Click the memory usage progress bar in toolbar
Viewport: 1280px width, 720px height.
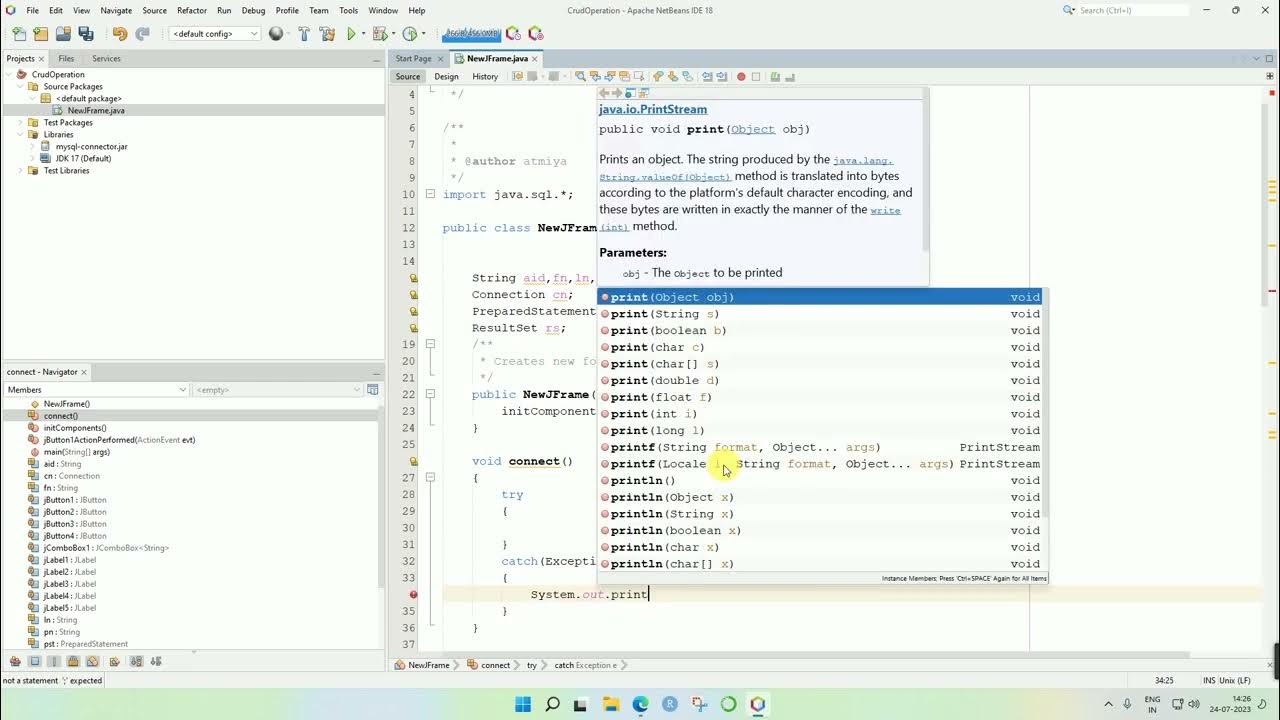tap(472, 33)
